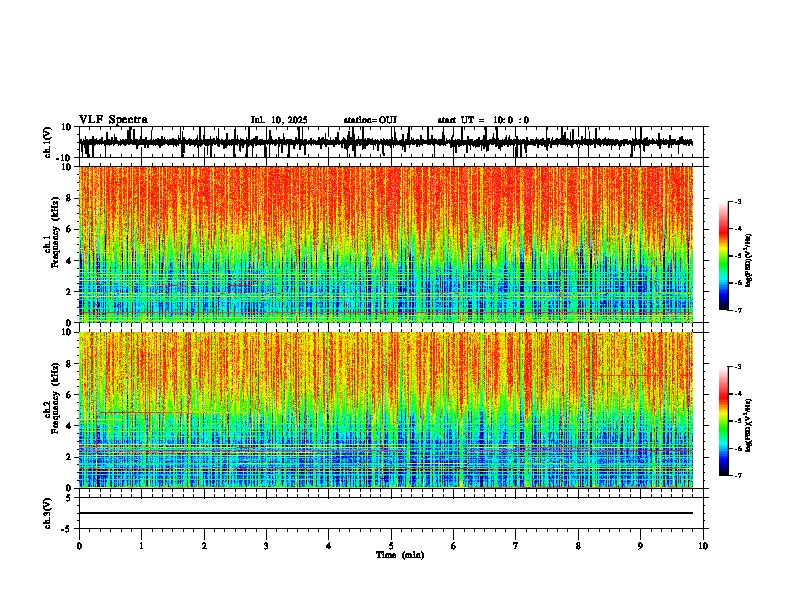792x612 pixels.
Task: Click the "VLF Spectra" title text
Action: click(113, 120)
